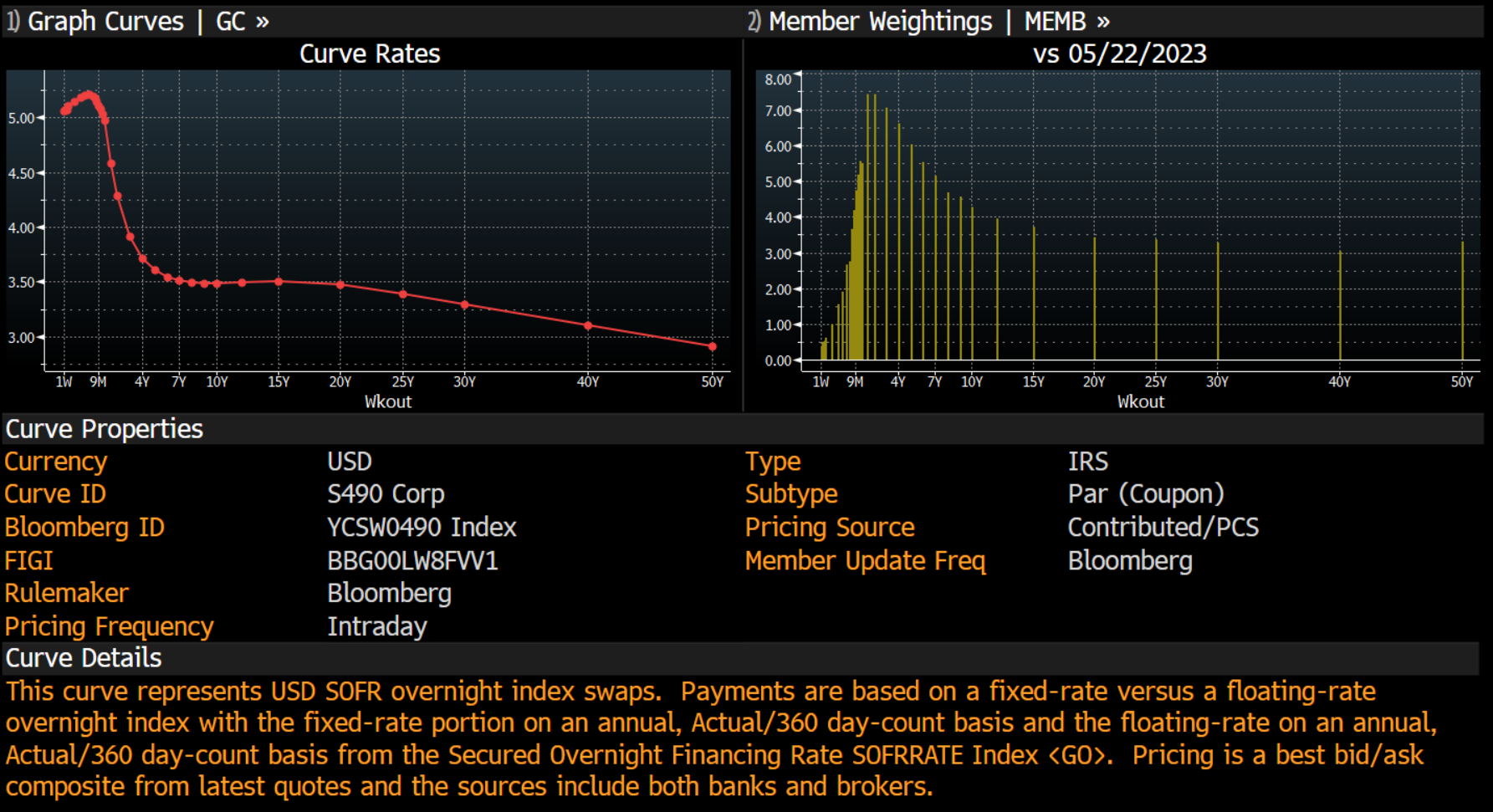Image resolution: width=1493 pixels, height=812 pixels.
Task: Click the Member Update Freq label
Action: pos(865,560)
